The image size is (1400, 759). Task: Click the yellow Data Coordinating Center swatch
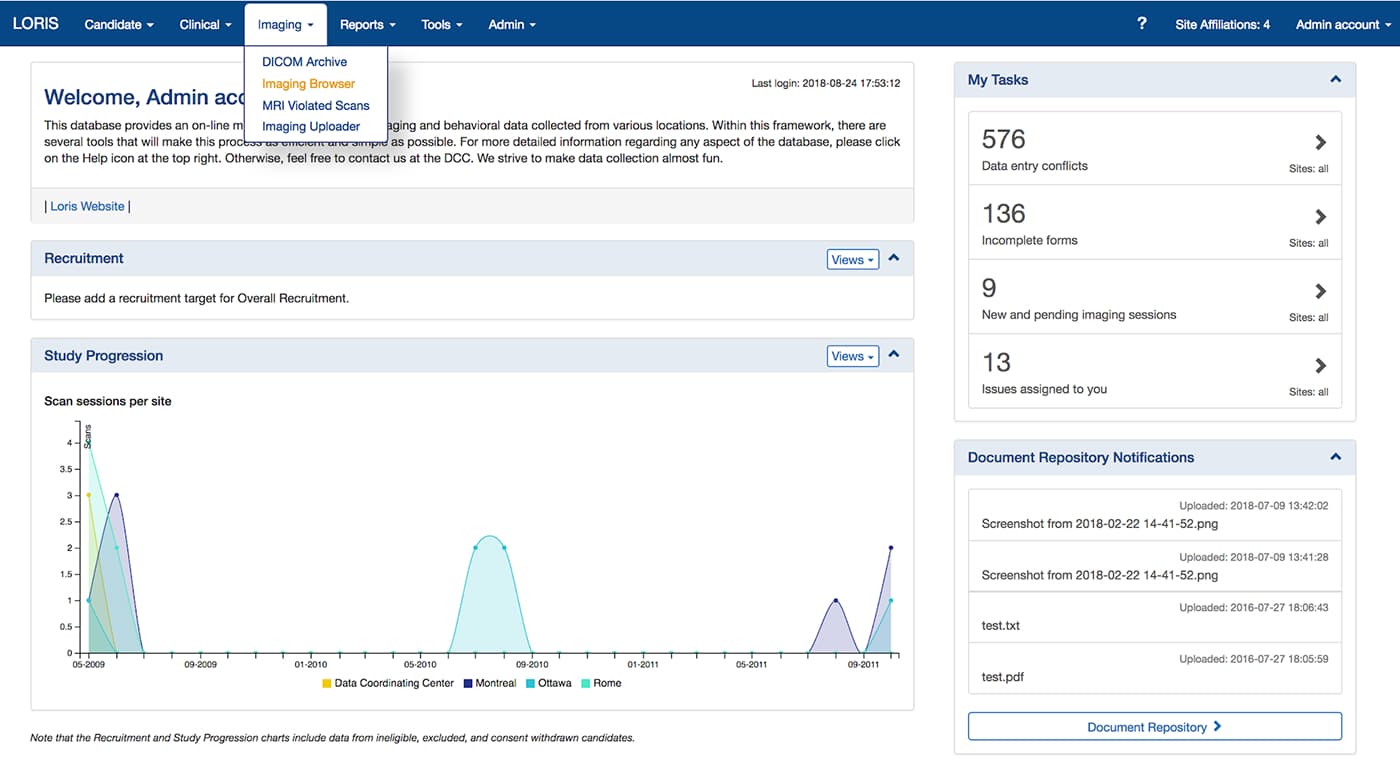(x=326, y=683)
